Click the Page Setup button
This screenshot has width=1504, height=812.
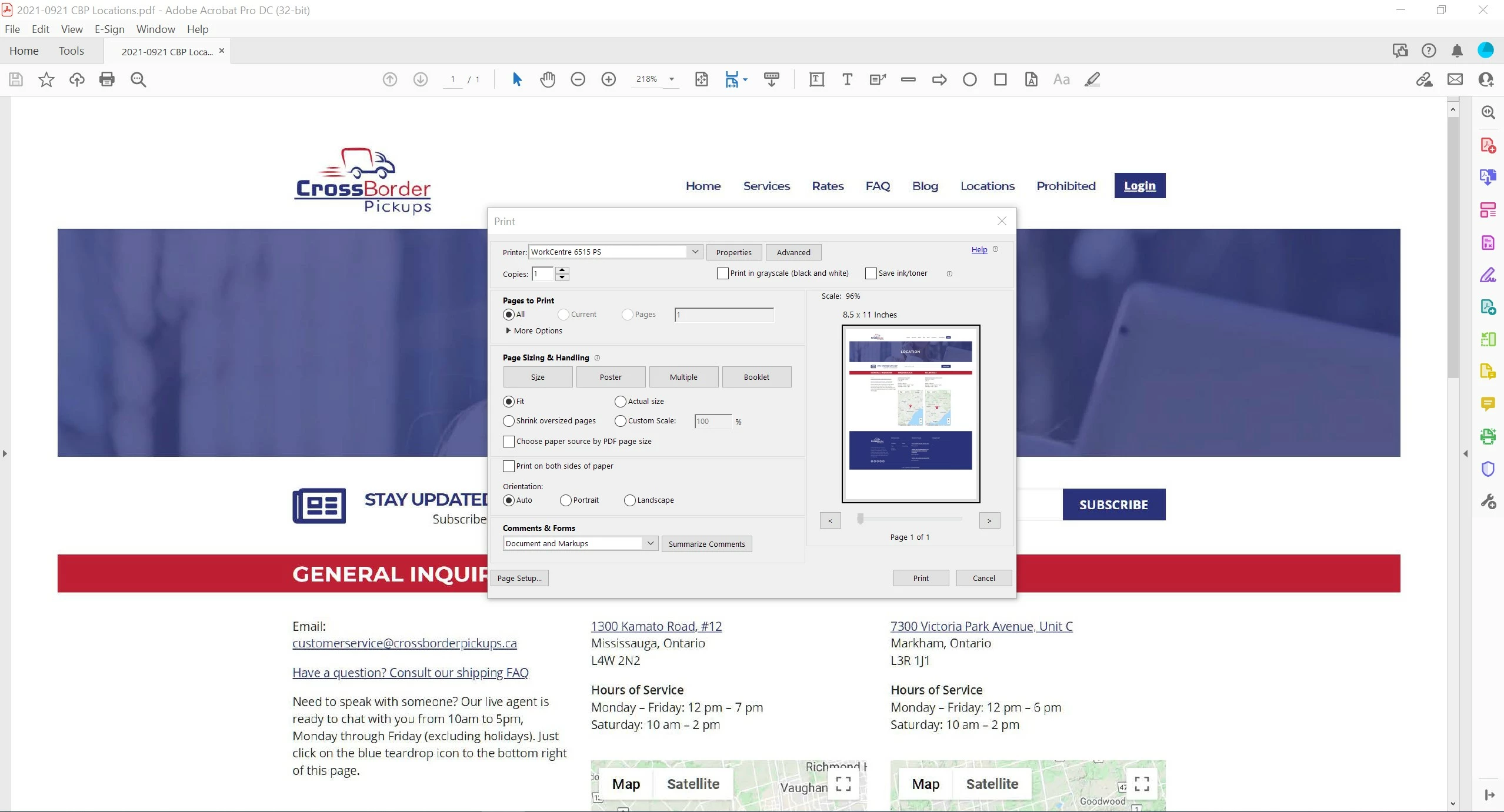519,578
